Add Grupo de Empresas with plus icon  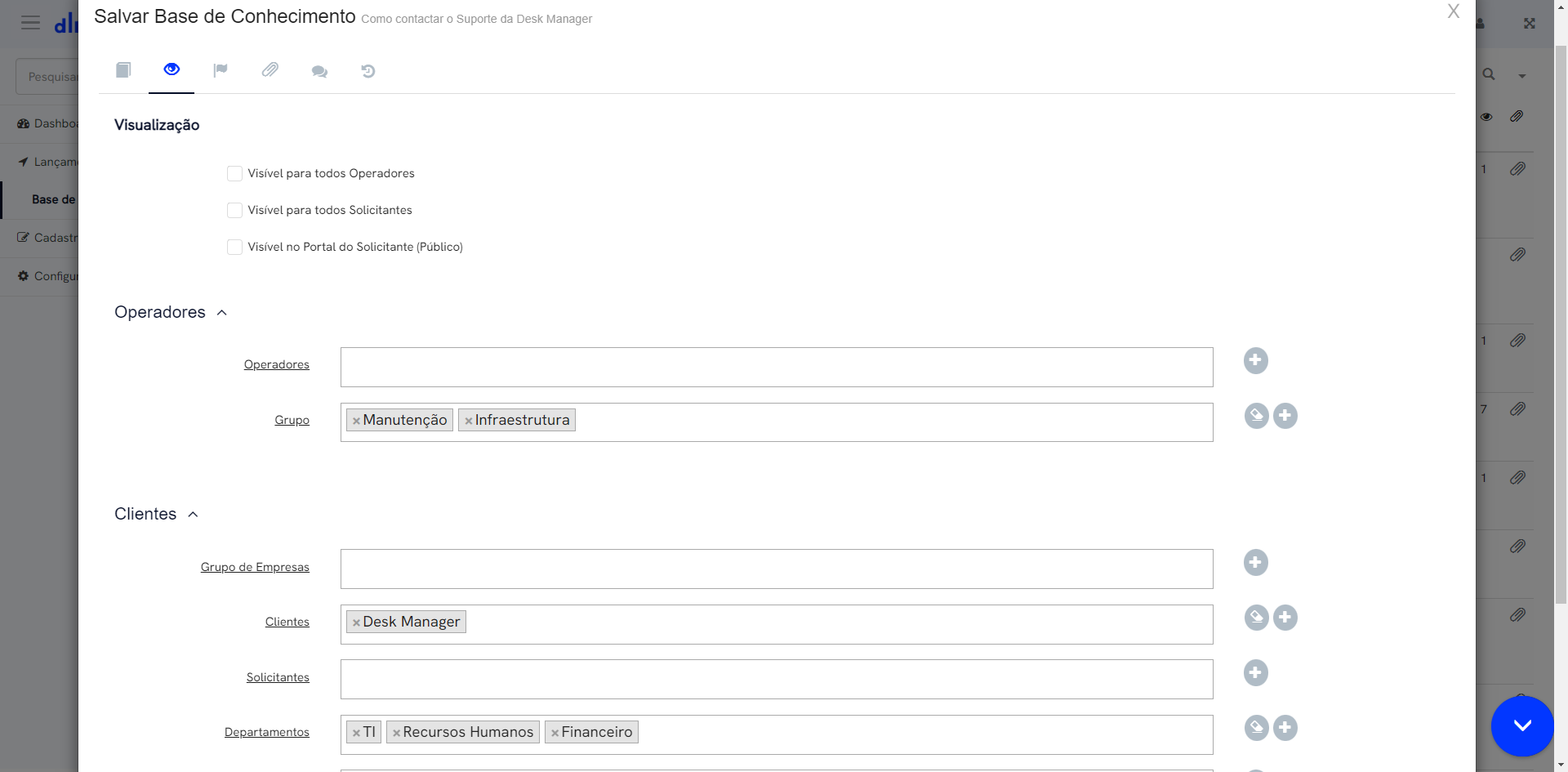1256,562
